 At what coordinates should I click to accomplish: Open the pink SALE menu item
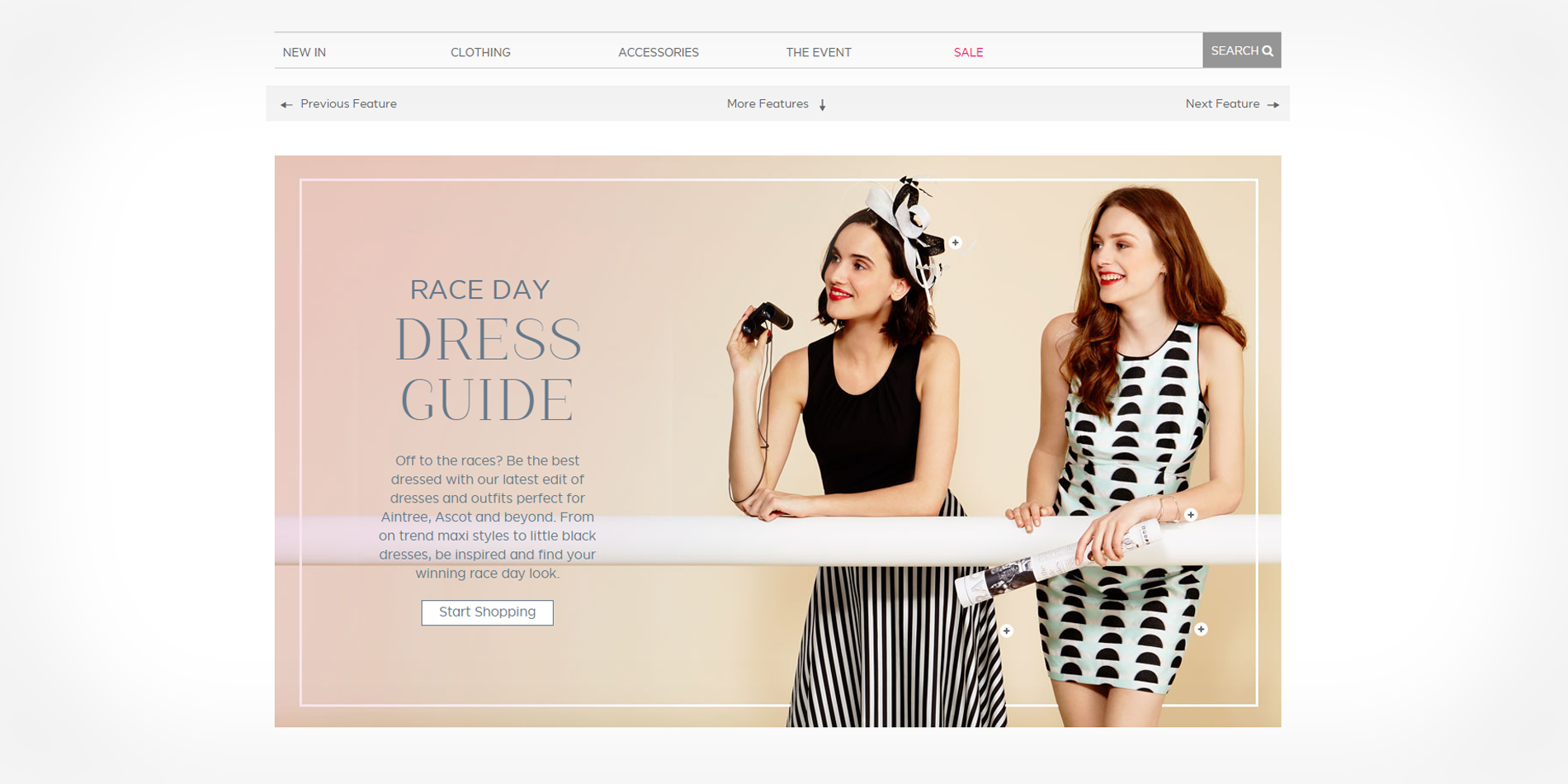tap(968, 52)
